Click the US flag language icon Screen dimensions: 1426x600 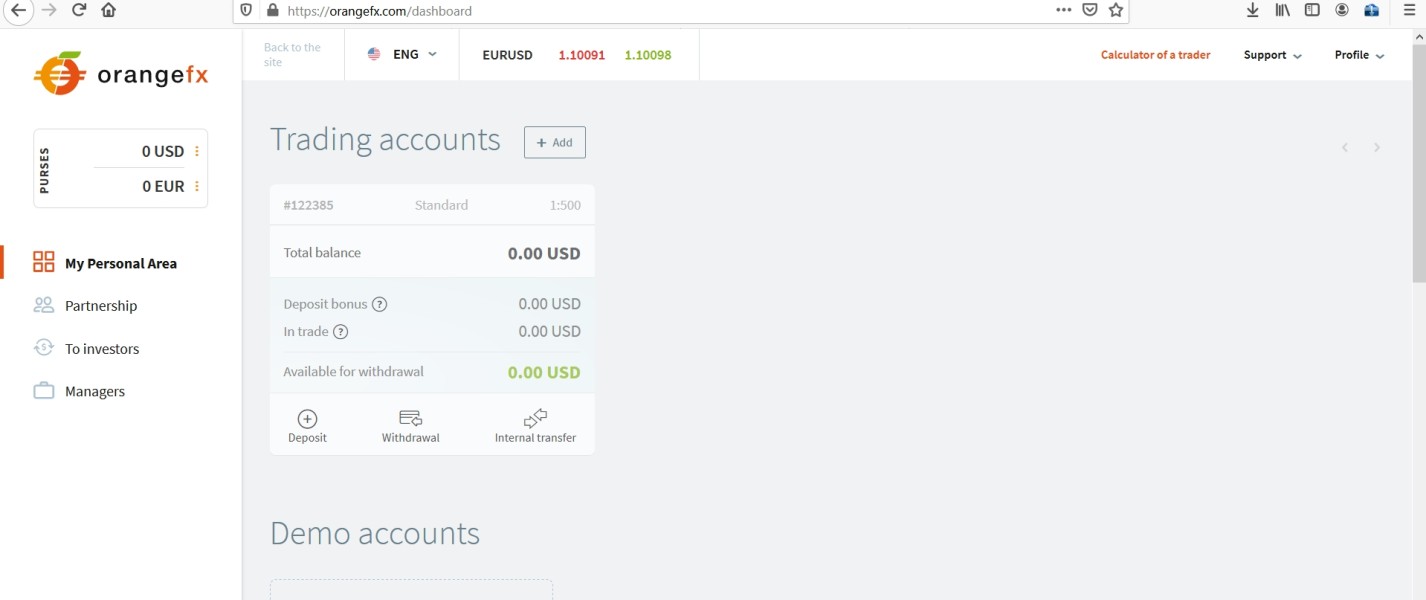pos(374,55)
